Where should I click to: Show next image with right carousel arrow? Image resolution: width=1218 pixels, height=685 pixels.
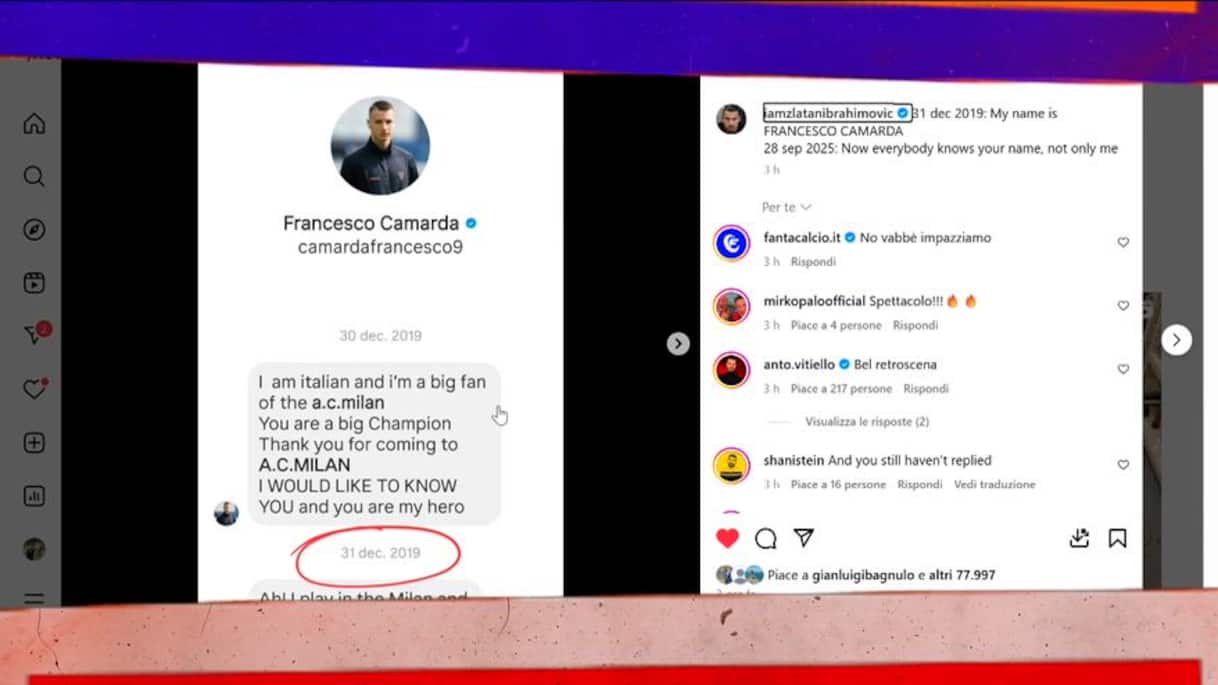click(1176, 340)
